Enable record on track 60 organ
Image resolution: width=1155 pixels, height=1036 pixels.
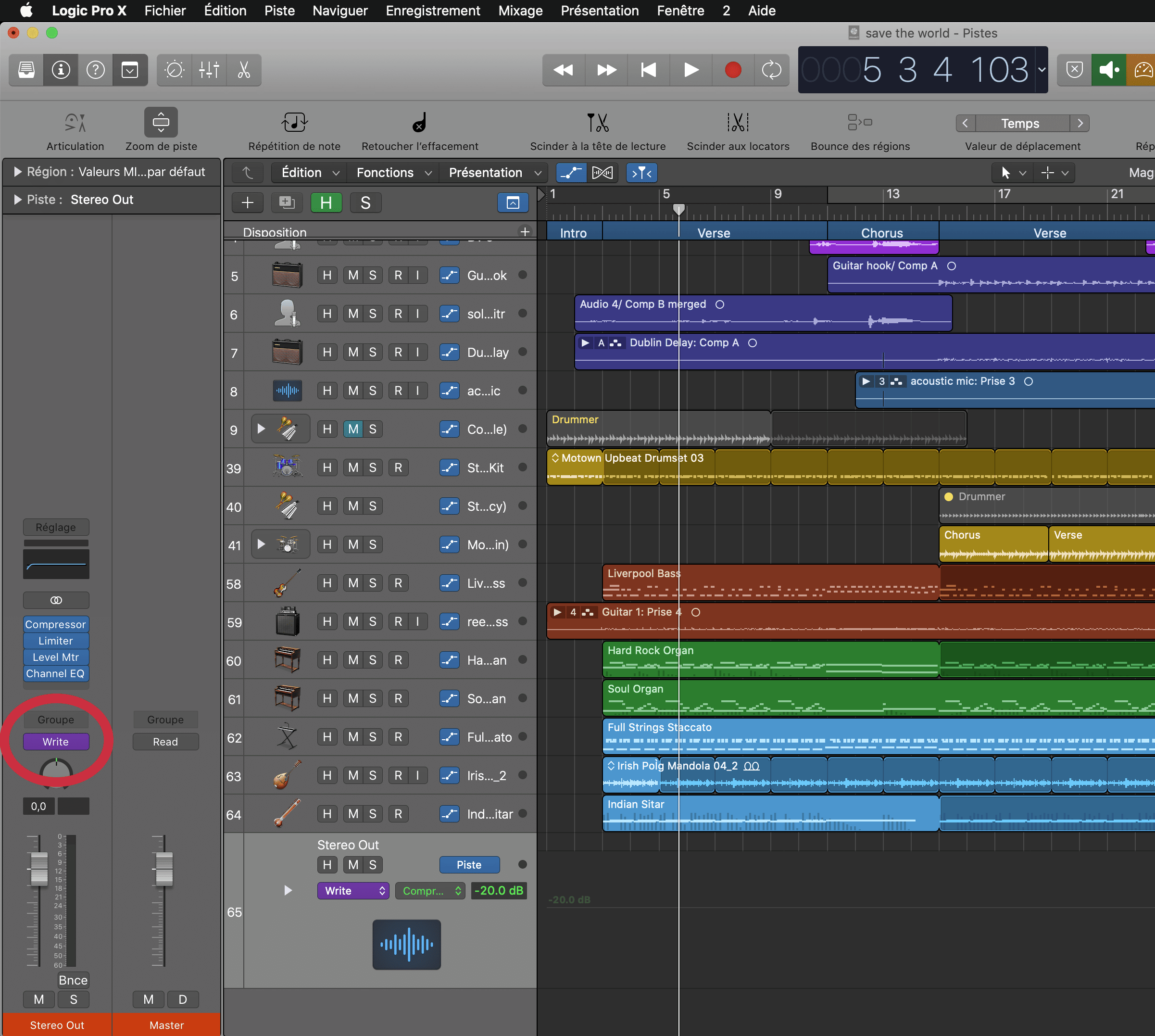point(398,660)
